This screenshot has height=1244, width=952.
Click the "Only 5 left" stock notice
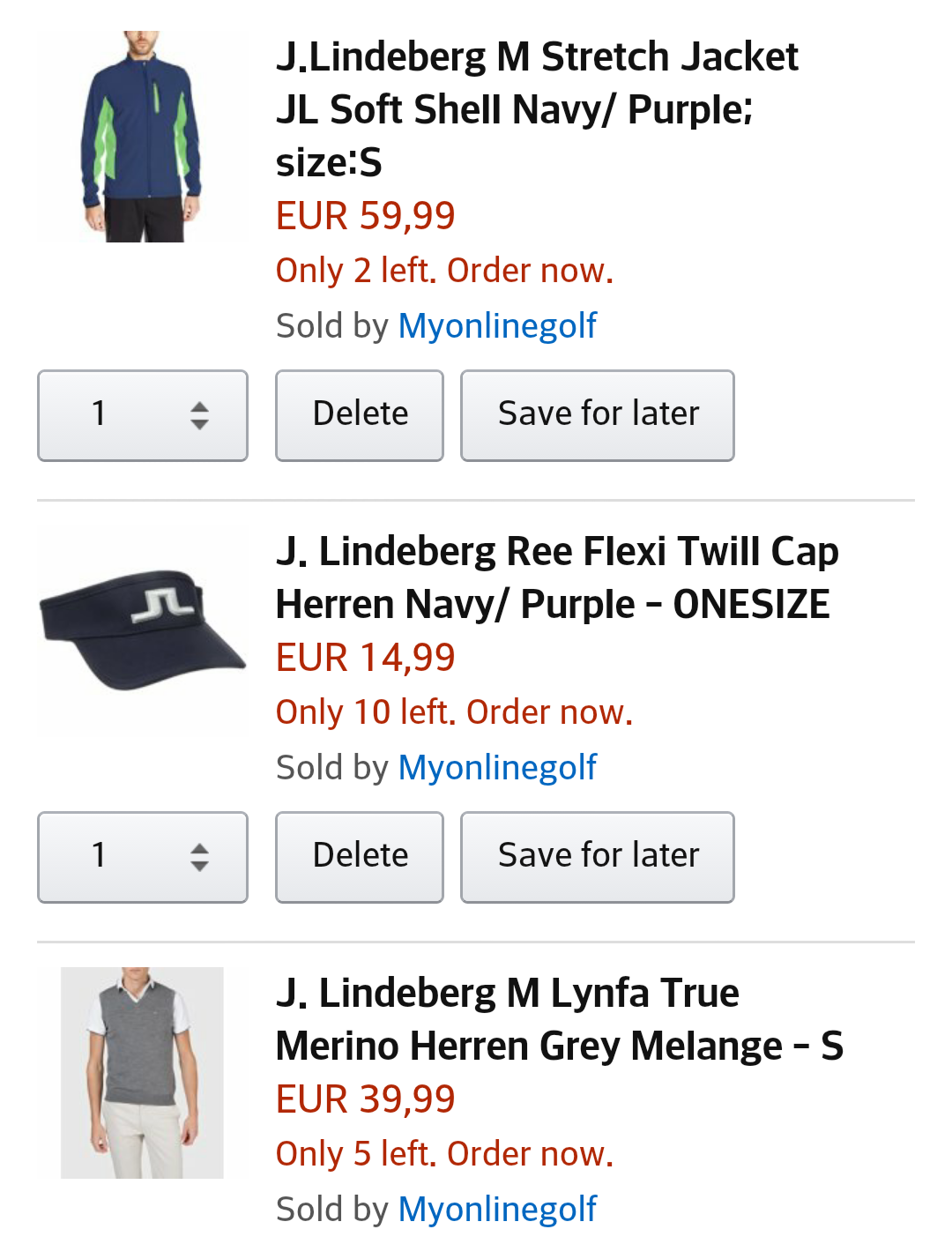[444, 1154]
